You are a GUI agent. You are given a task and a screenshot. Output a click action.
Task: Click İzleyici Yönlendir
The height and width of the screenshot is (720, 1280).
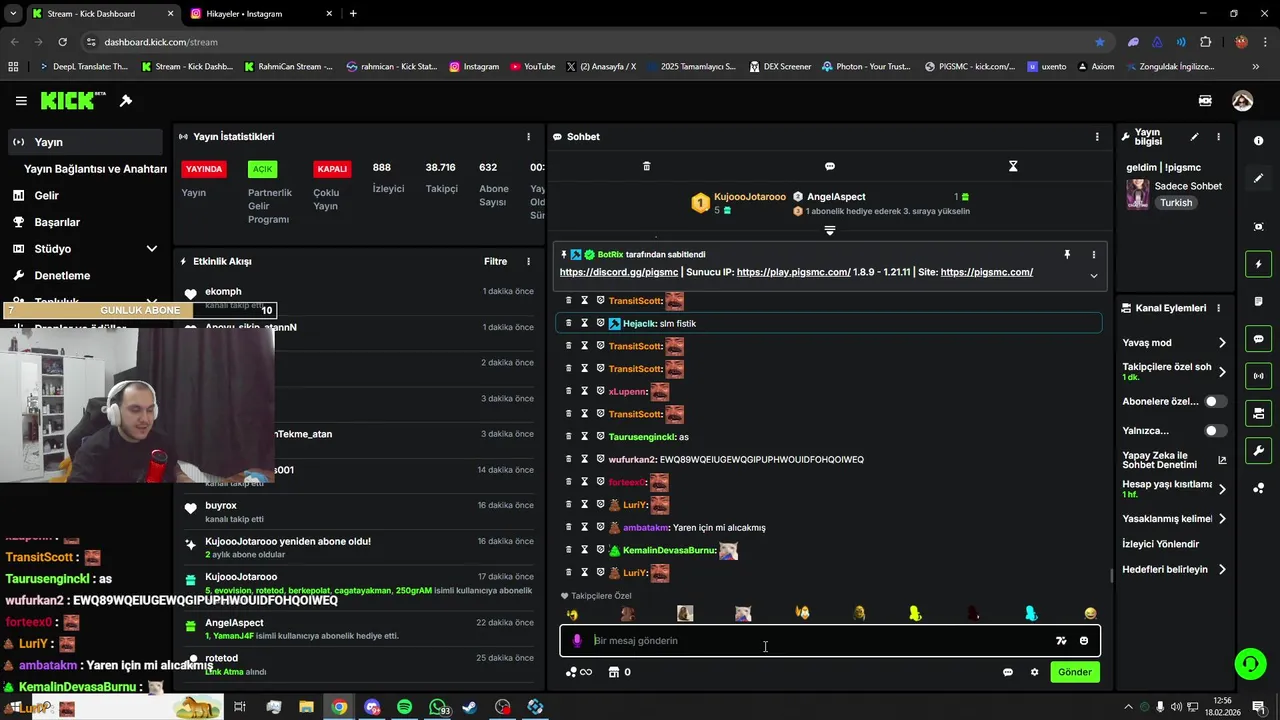tap(1160, 544)
